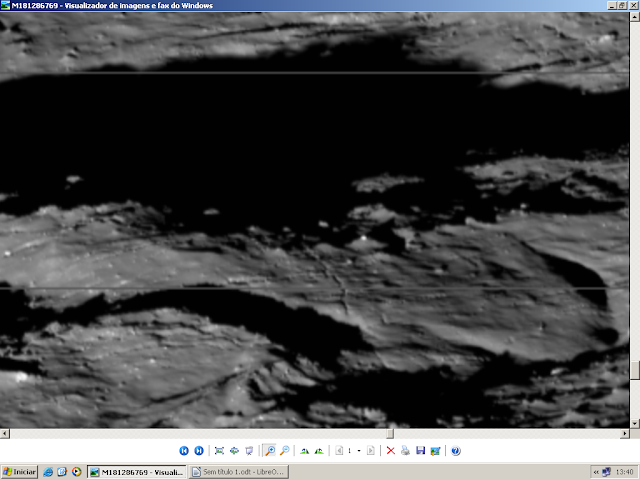Rotate the image clockwise
Viewport: 640px width, 480px height.
pyautogui.click(x=304, y=451)
